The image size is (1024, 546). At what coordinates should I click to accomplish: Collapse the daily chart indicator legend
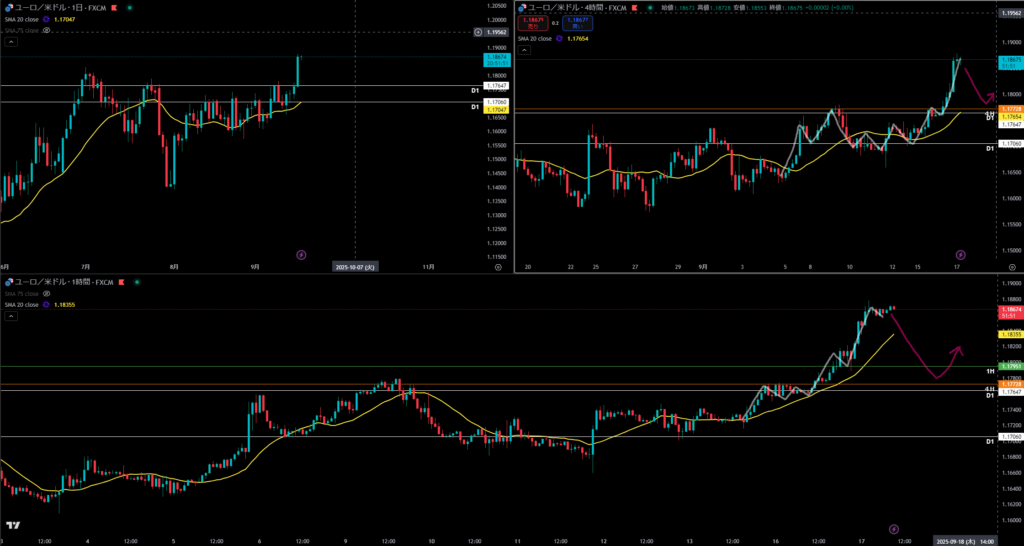pos(10,42)
